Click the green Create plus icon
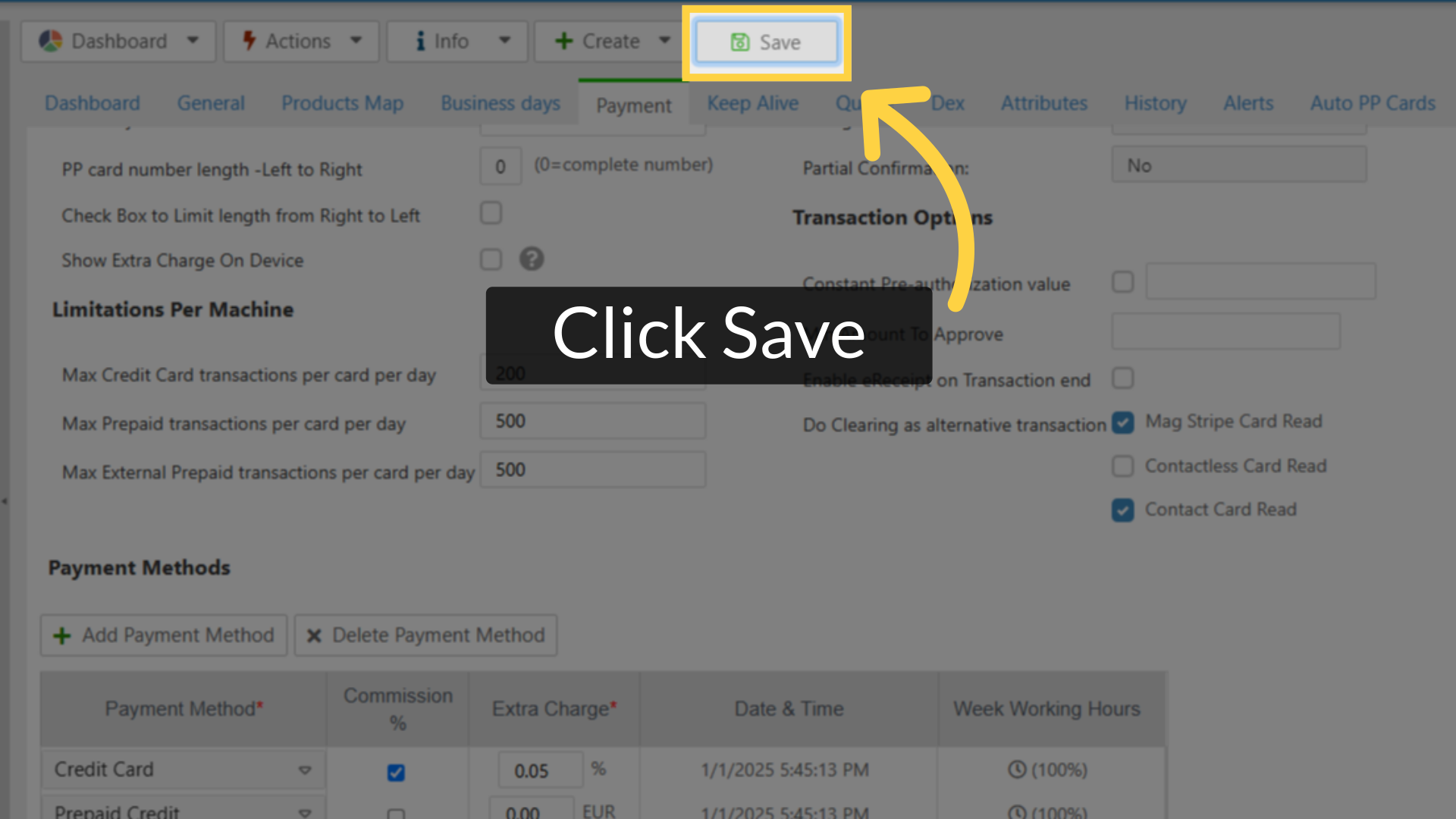The width and height of the screenshot is (1456, 819). [563, 41]
